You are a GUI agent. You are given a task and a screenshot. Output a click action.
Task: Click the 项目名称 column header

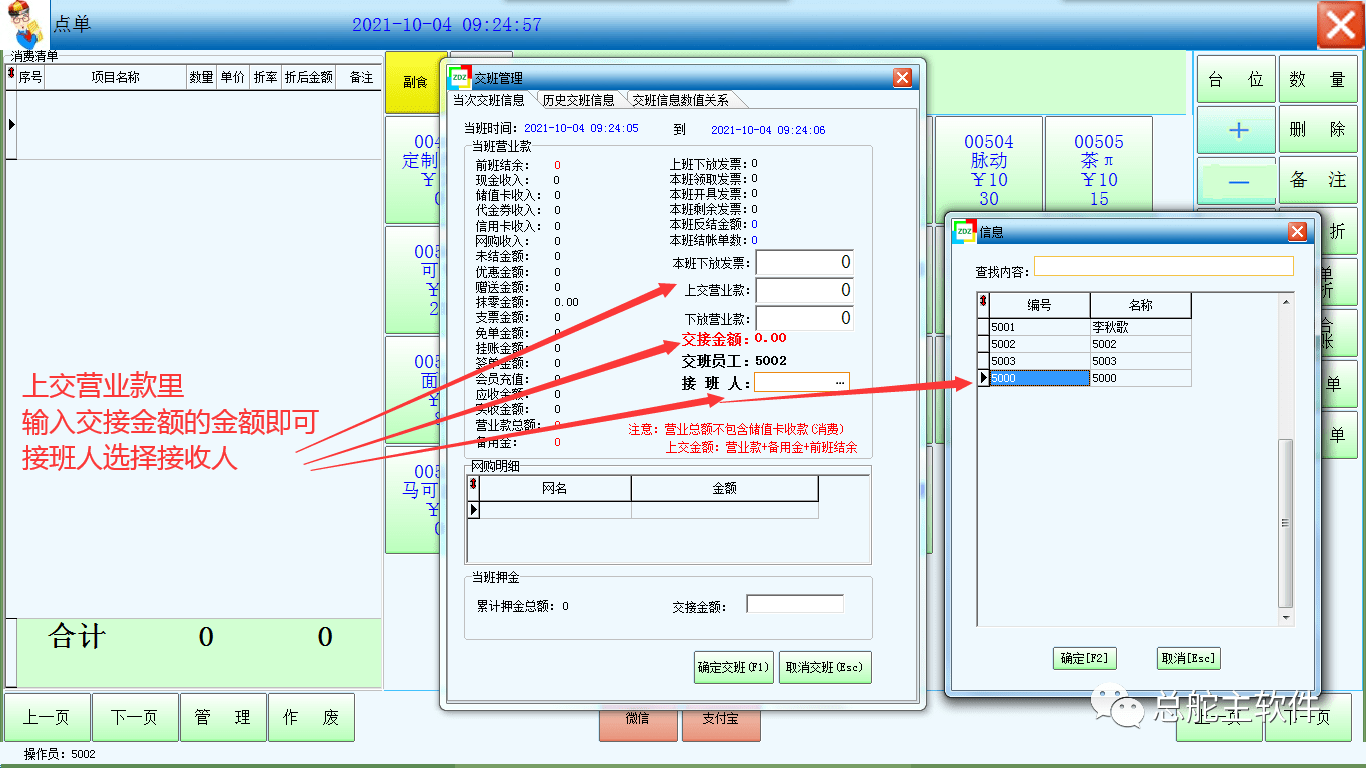coord(116,77)
